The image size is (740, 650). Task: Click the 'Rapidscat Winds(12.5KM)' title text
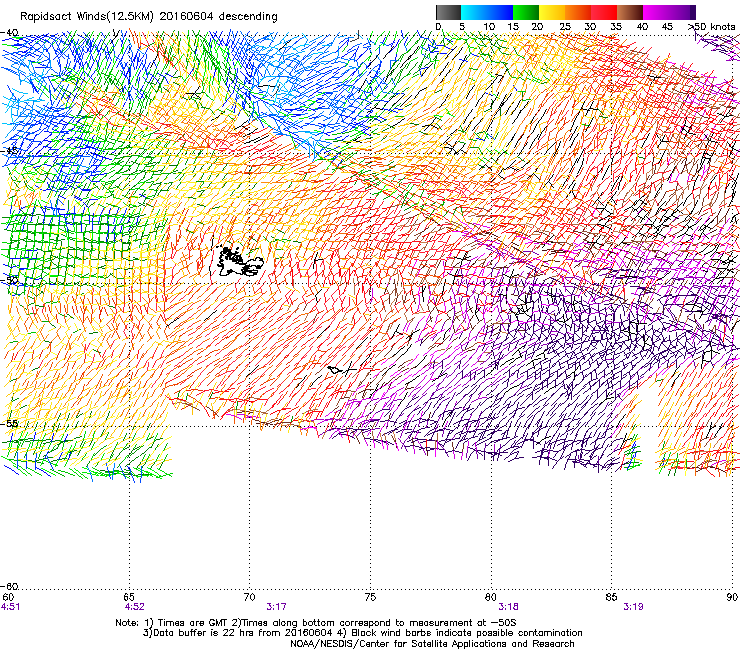click(87, 17)
